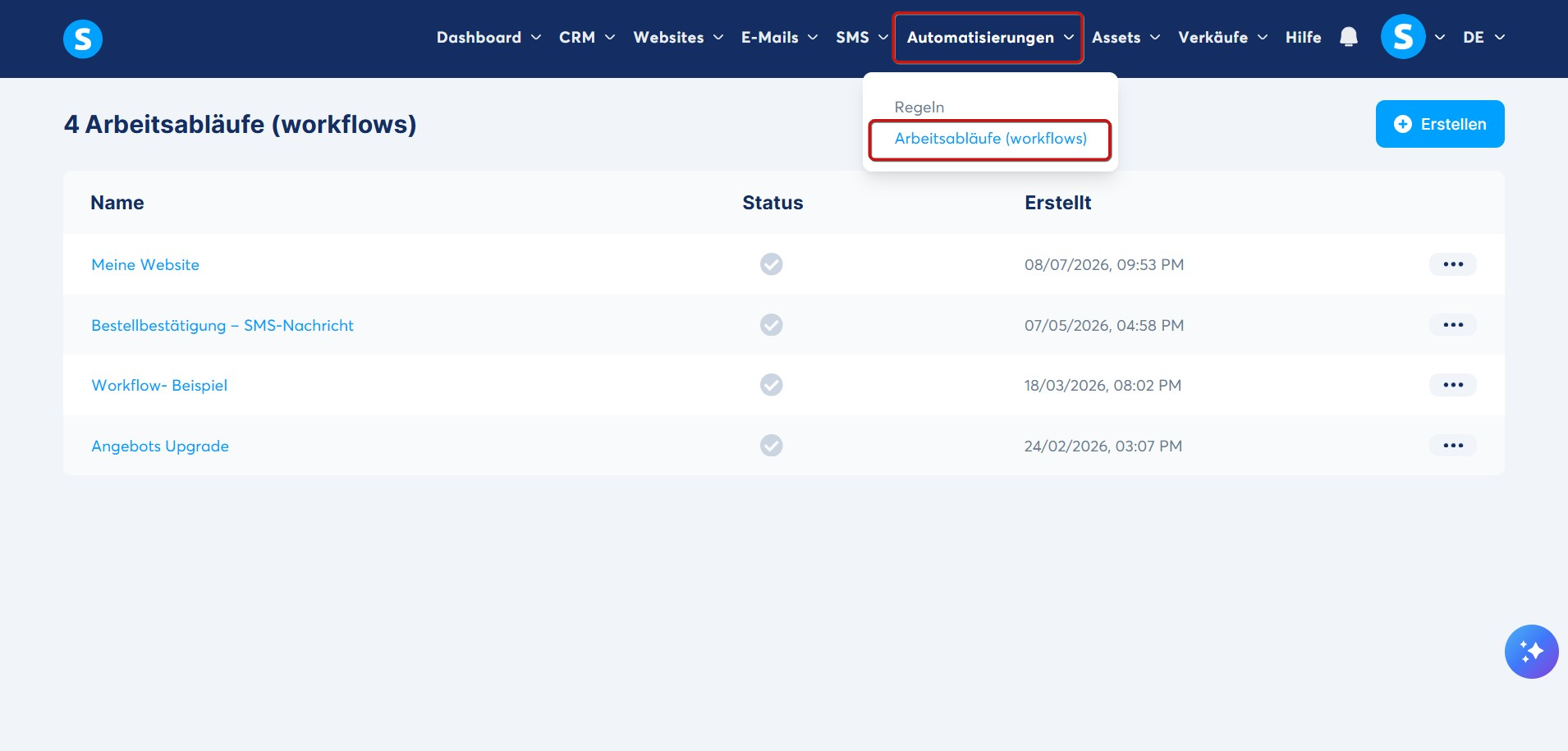
Task: Click the Status column header
Action: (x=773, y=203)
